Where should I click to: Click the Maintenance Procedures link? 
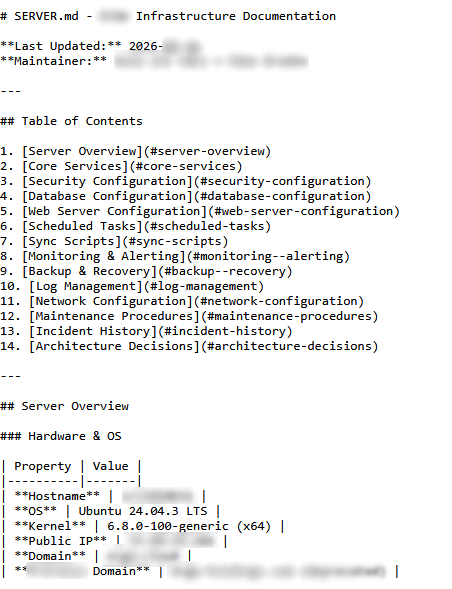point(204,317)
